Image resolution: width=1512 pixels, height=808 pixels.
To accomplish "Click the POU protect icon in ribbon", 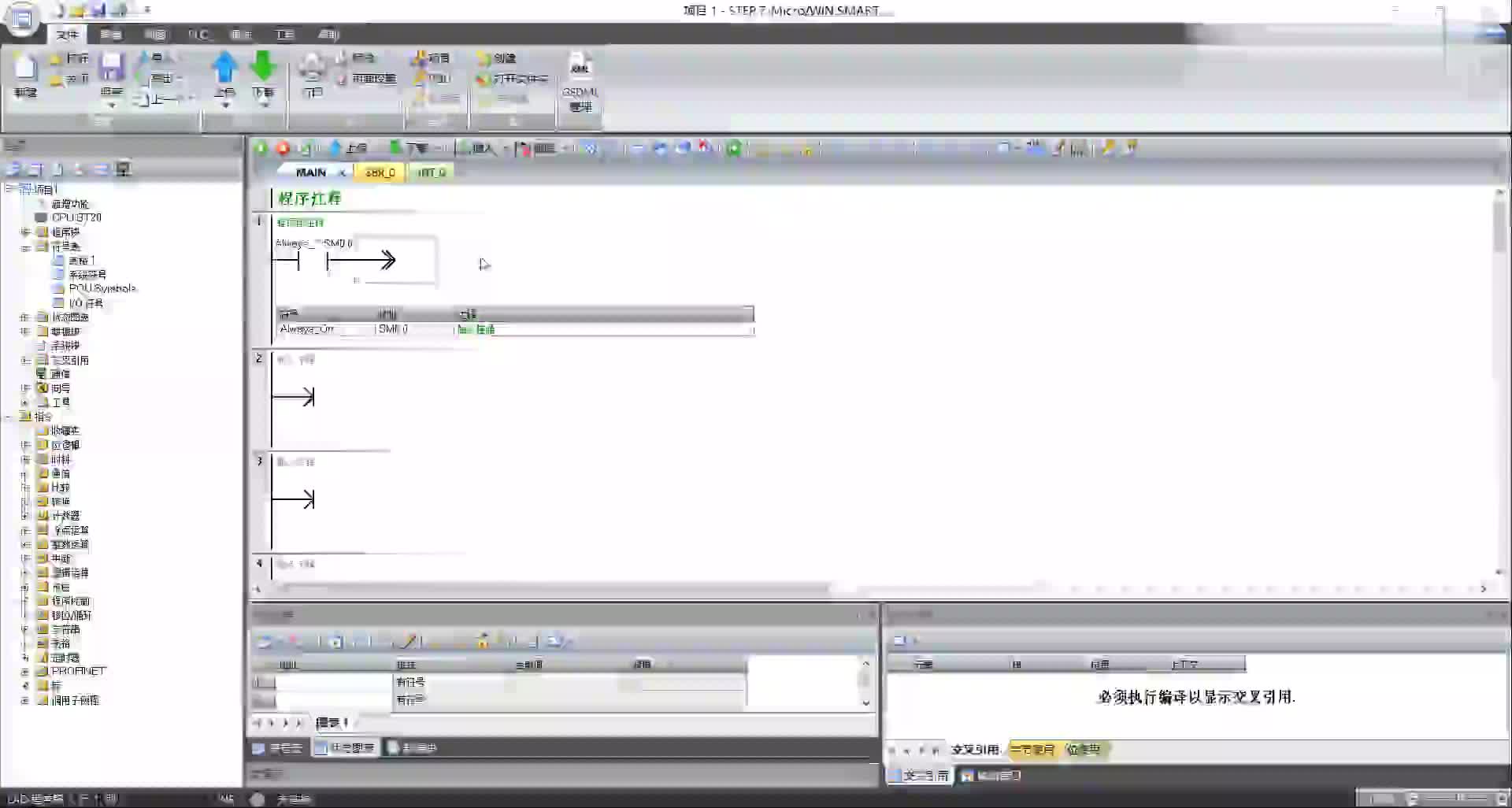I will click(x=419, y=78).
